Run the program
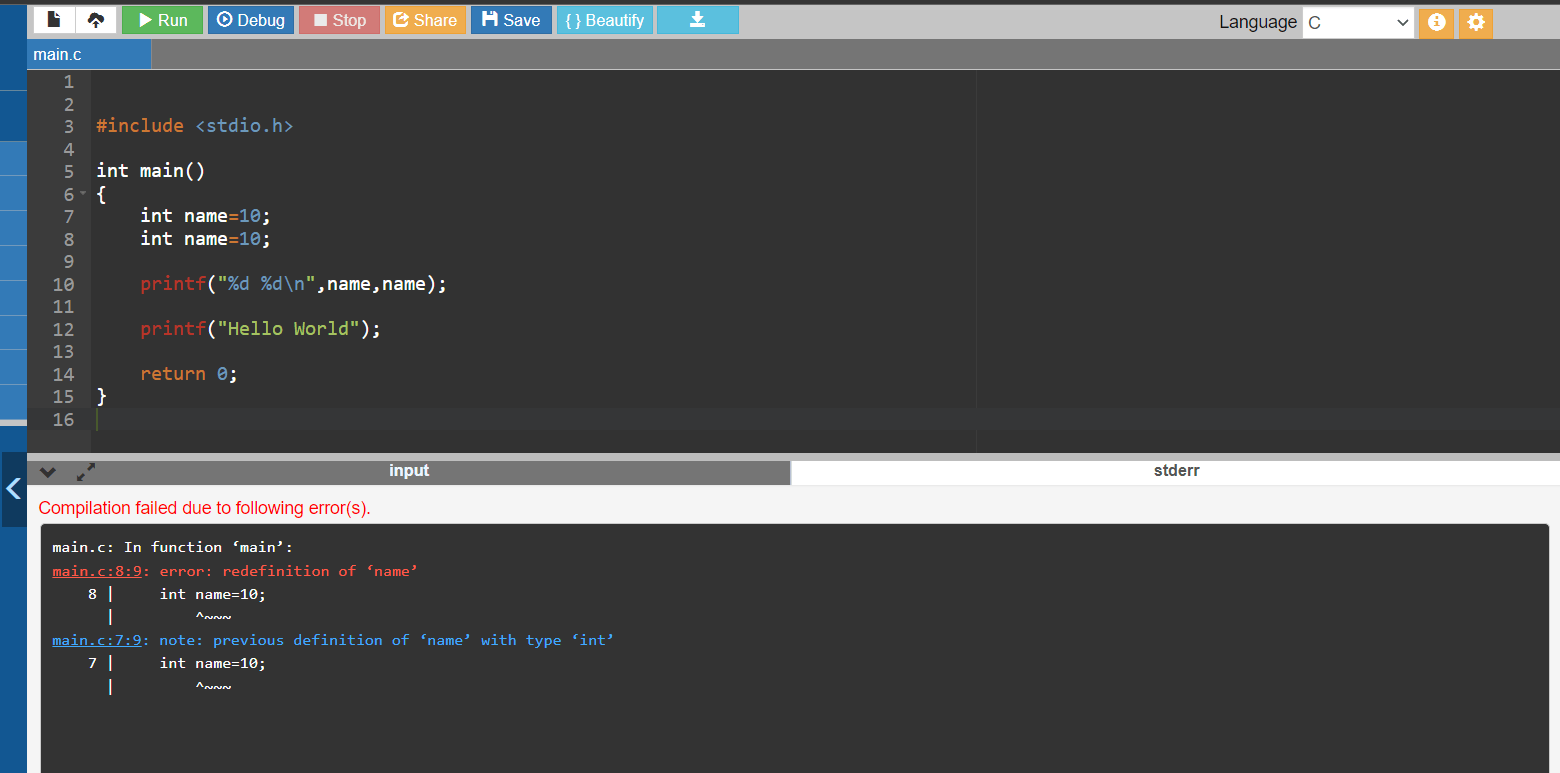The image size is (1560, 773). [162, 20]
